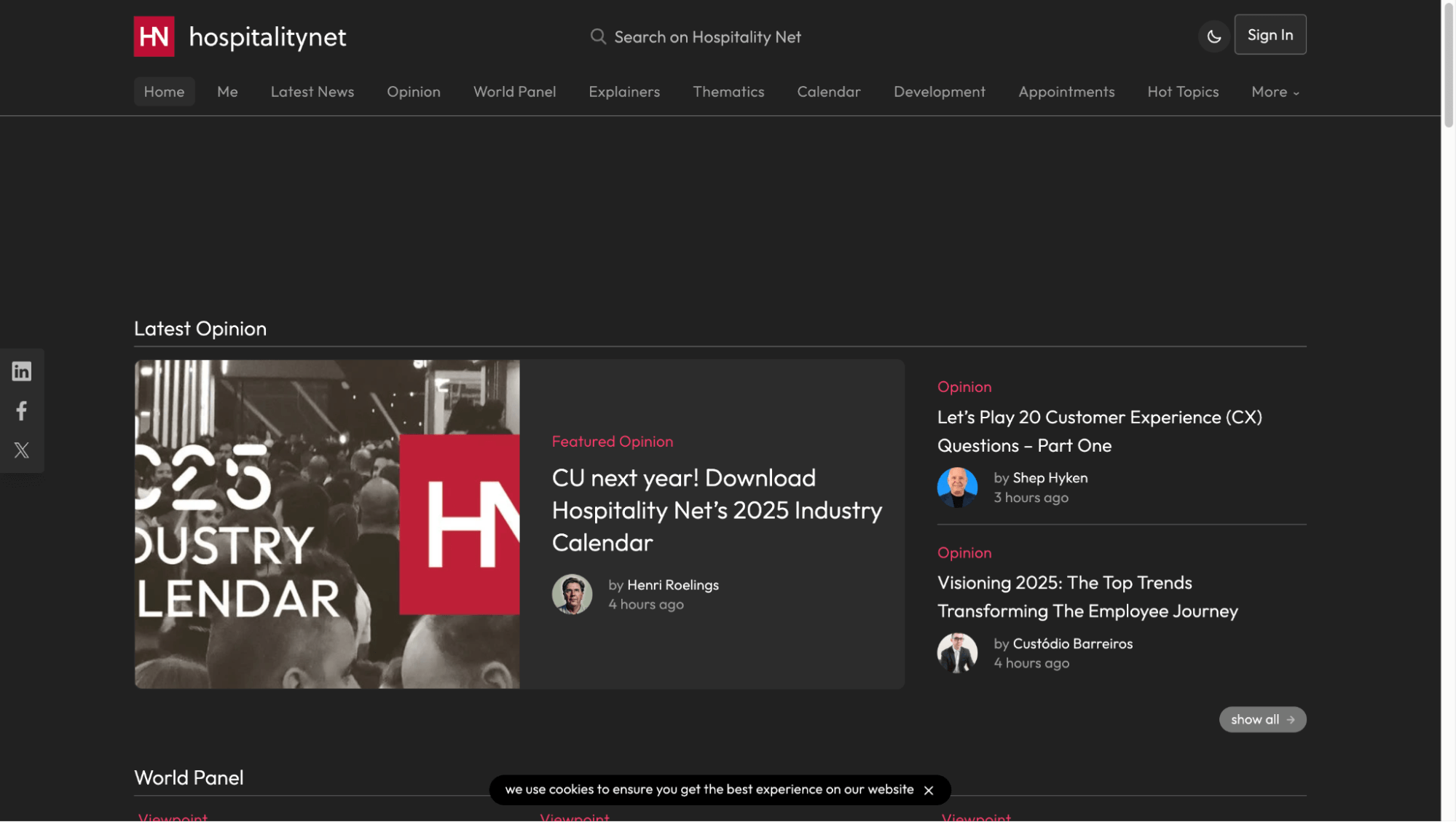Click the page vertical scrollbar

tap(1448, 66)
